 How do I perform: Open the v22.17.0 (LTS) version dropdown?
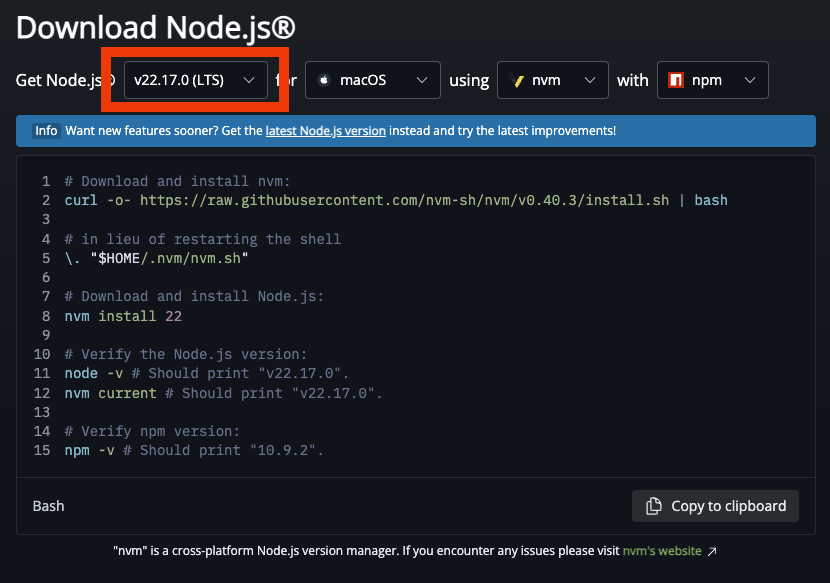(x=196, y=80)
